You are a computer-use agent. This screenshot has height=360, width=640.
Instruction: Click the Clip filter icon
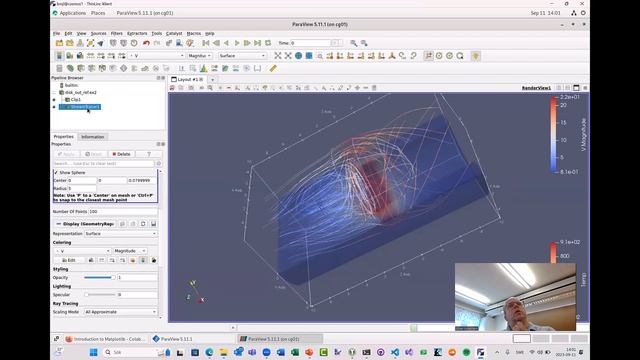pyautogui.click(x=81, y=68)
